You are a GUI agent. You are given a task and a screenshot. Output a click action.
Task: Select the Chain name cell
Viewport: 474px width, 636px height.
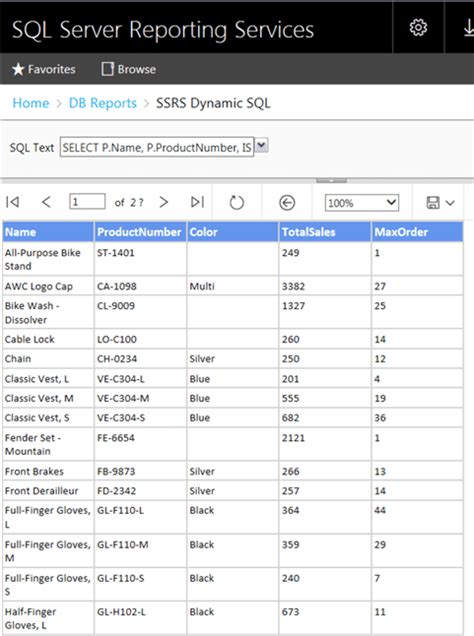(48, 359)
